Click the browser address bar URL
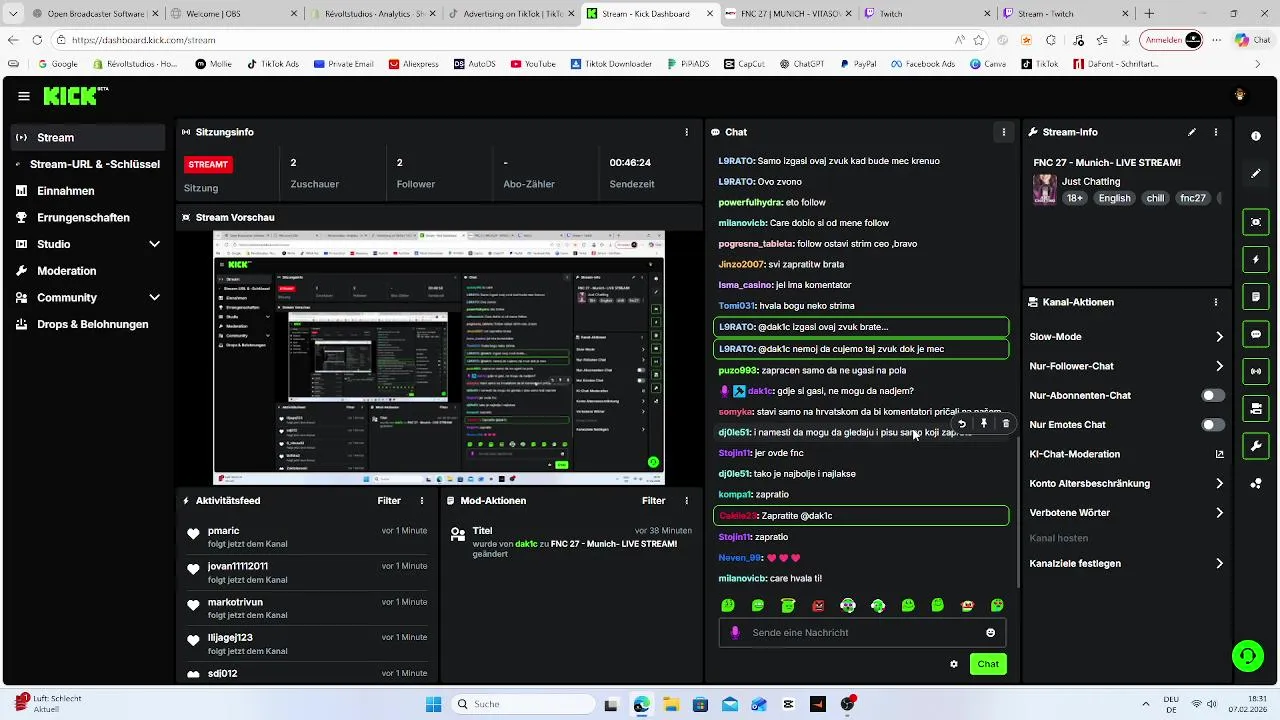The height and width of the screenshot is (720, 1280). (x=144, y=40)
